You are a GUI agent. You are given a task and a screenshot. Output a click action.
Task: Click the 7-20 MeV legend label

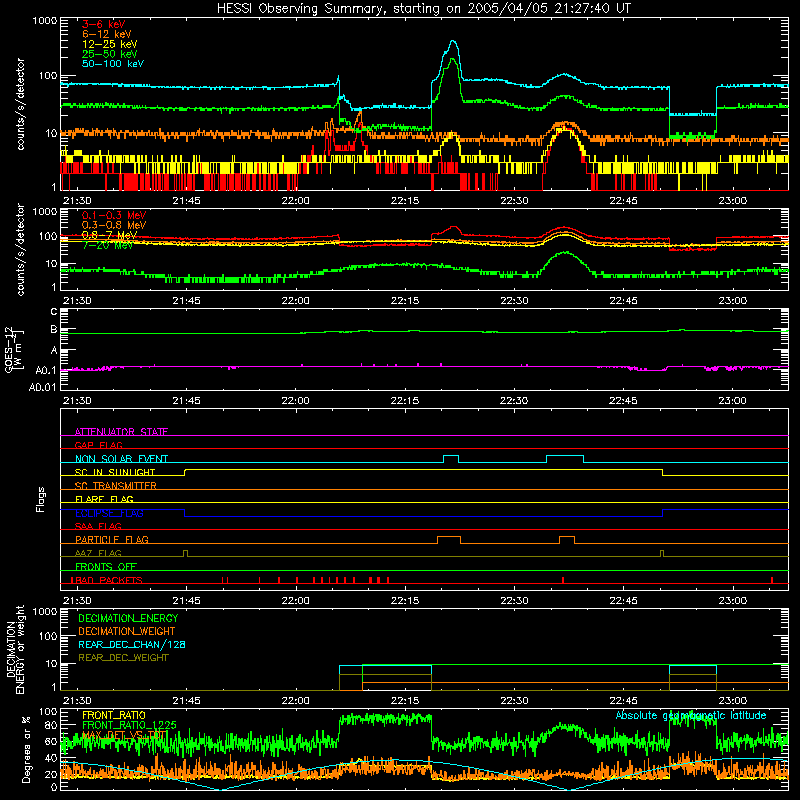[107, 245]
